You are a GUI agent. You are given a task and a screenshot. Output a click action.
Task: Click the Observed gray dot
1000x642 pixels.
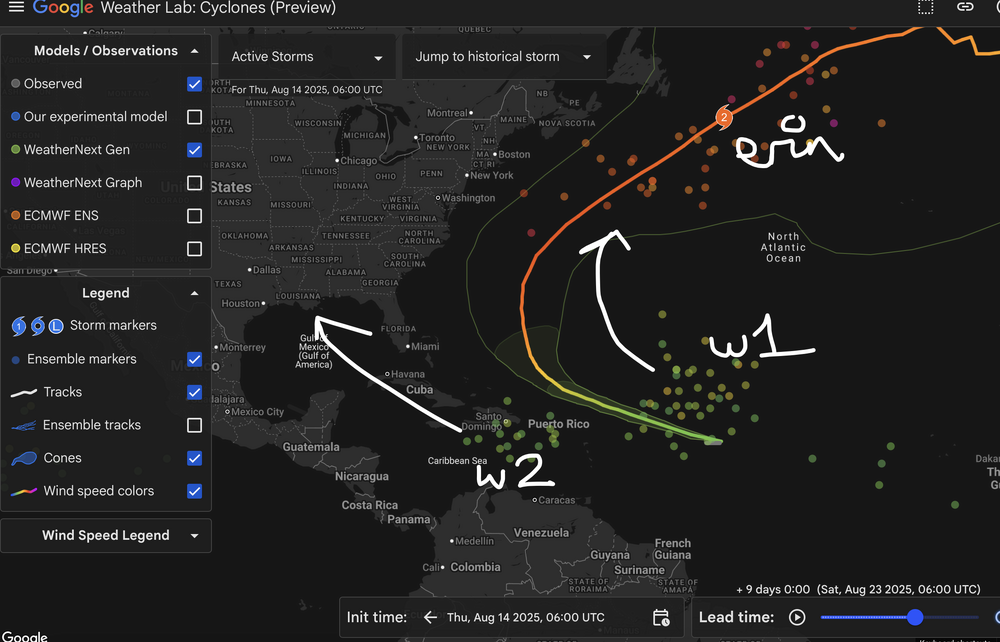[15, 84]
